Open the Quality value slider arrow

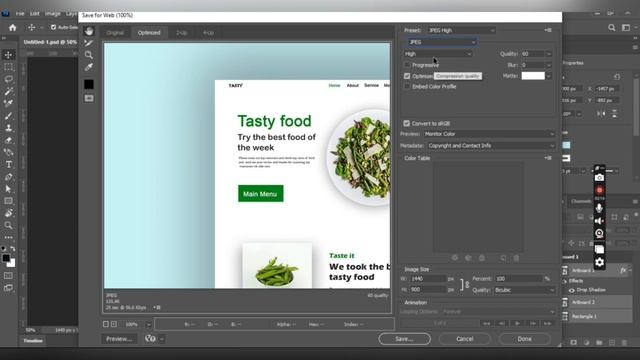[x=549, y=54]
